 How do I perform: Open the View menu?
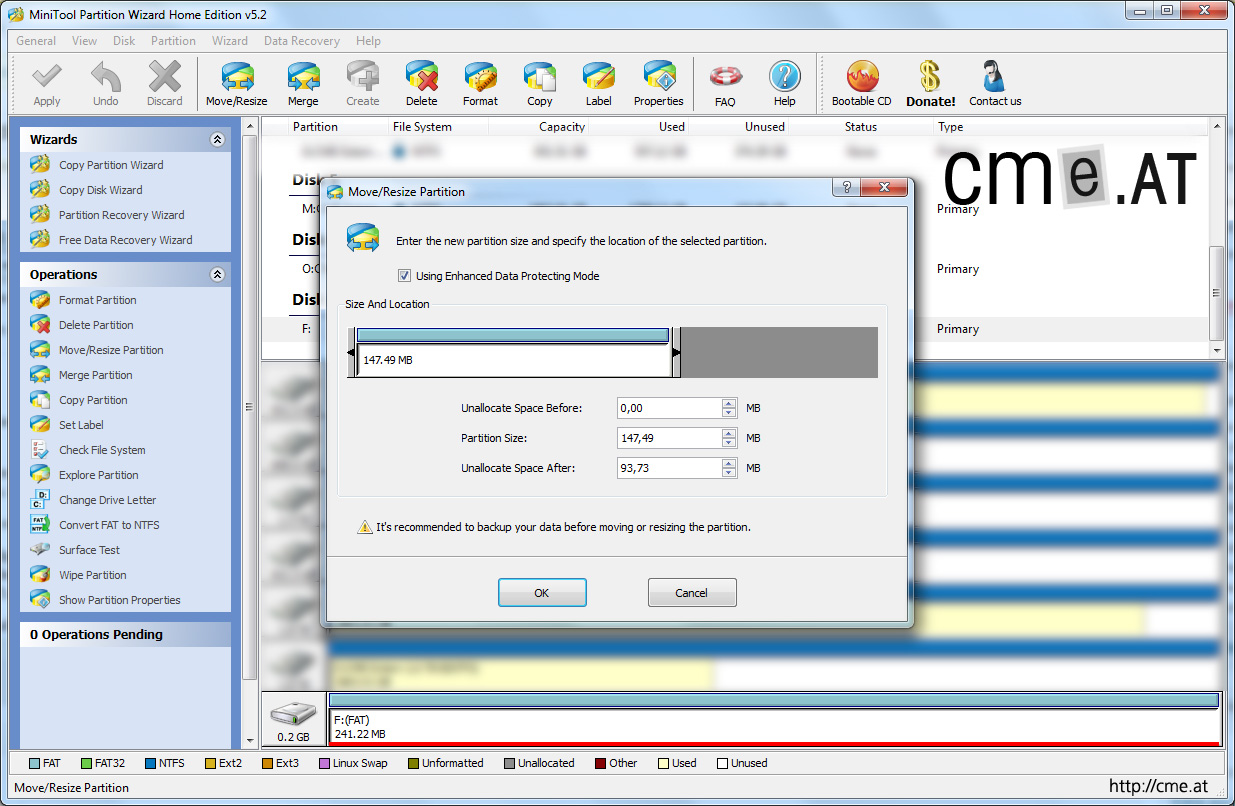(85, 41)
